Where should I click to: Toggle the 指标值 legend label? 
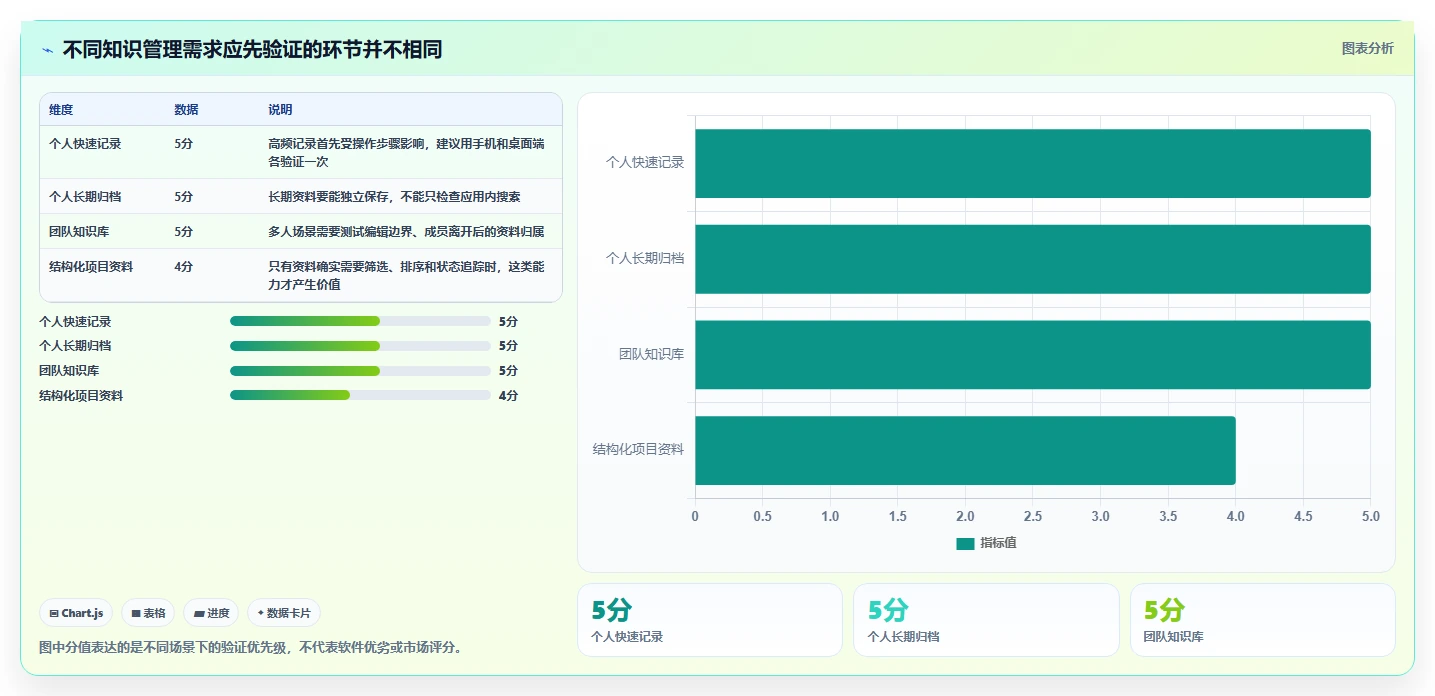[x=998, y=543]
